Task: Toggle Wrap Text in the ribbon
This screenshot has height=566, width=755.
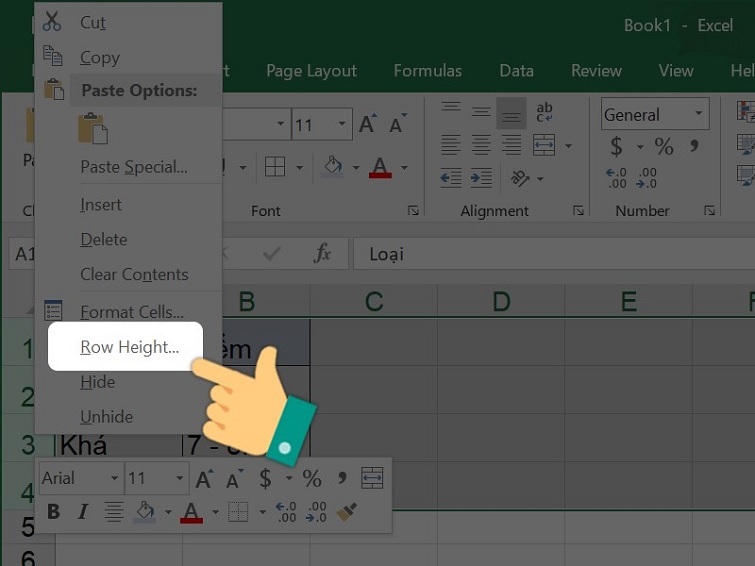Action: tap(544, 112)
